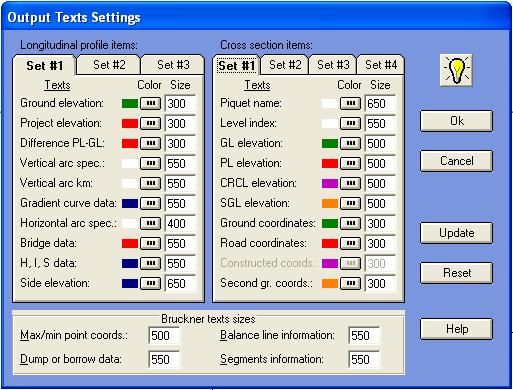The image size is (513, 390).
Task: Open color picker button for Vertical arc km
Action: 150,184
